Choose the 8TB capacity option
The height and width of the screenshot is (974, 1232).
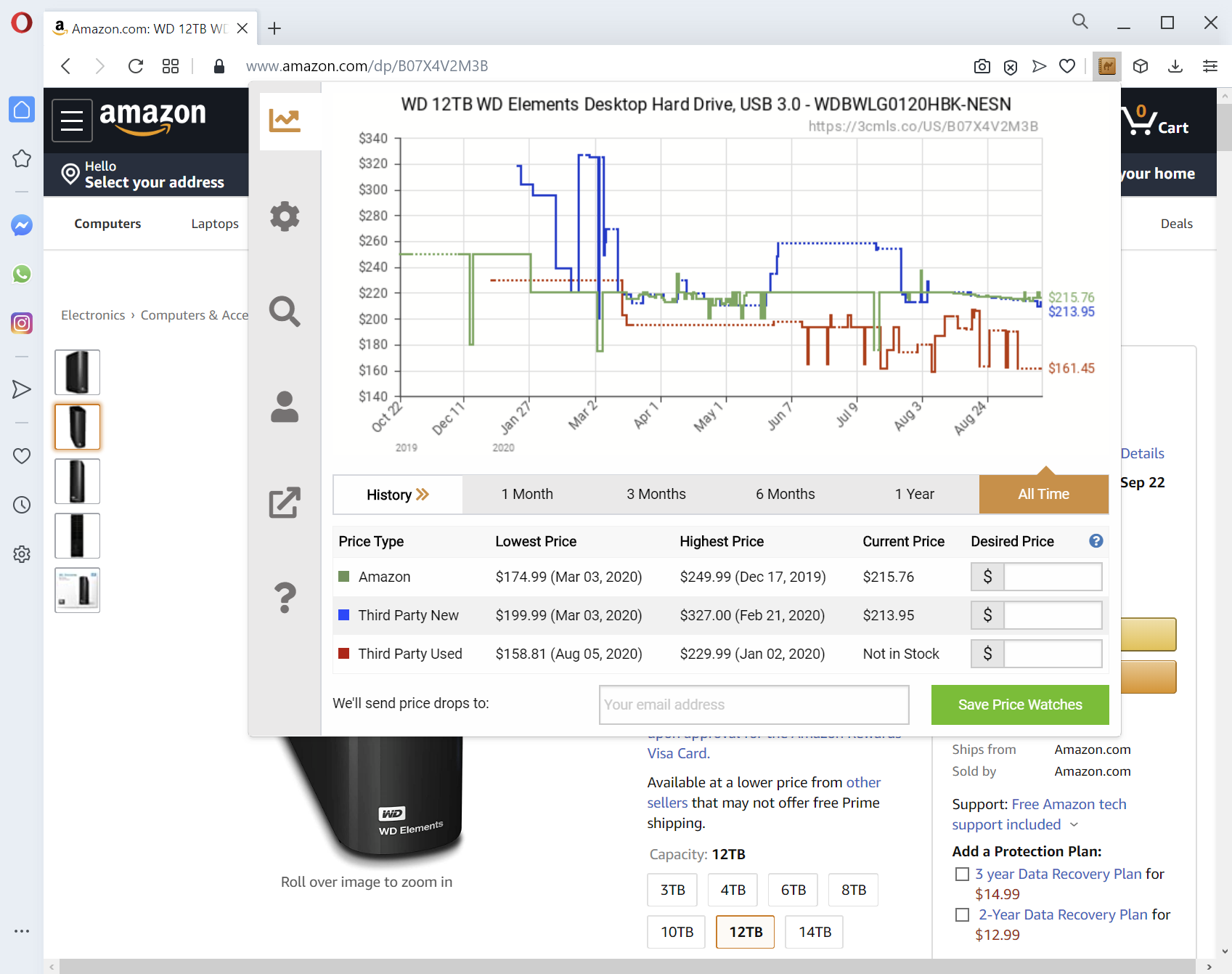[854, 890]
